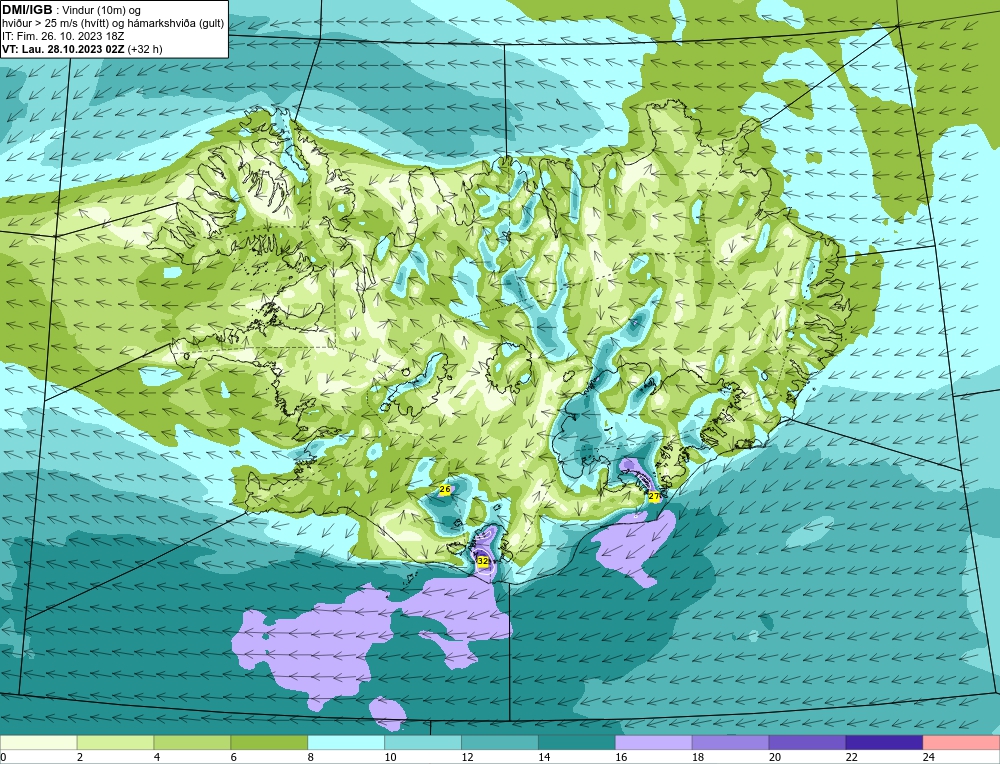This screenshot has width=1000, height=764.
Task: Click the yellow gust label 26
Action: click(x=445, y=489)
